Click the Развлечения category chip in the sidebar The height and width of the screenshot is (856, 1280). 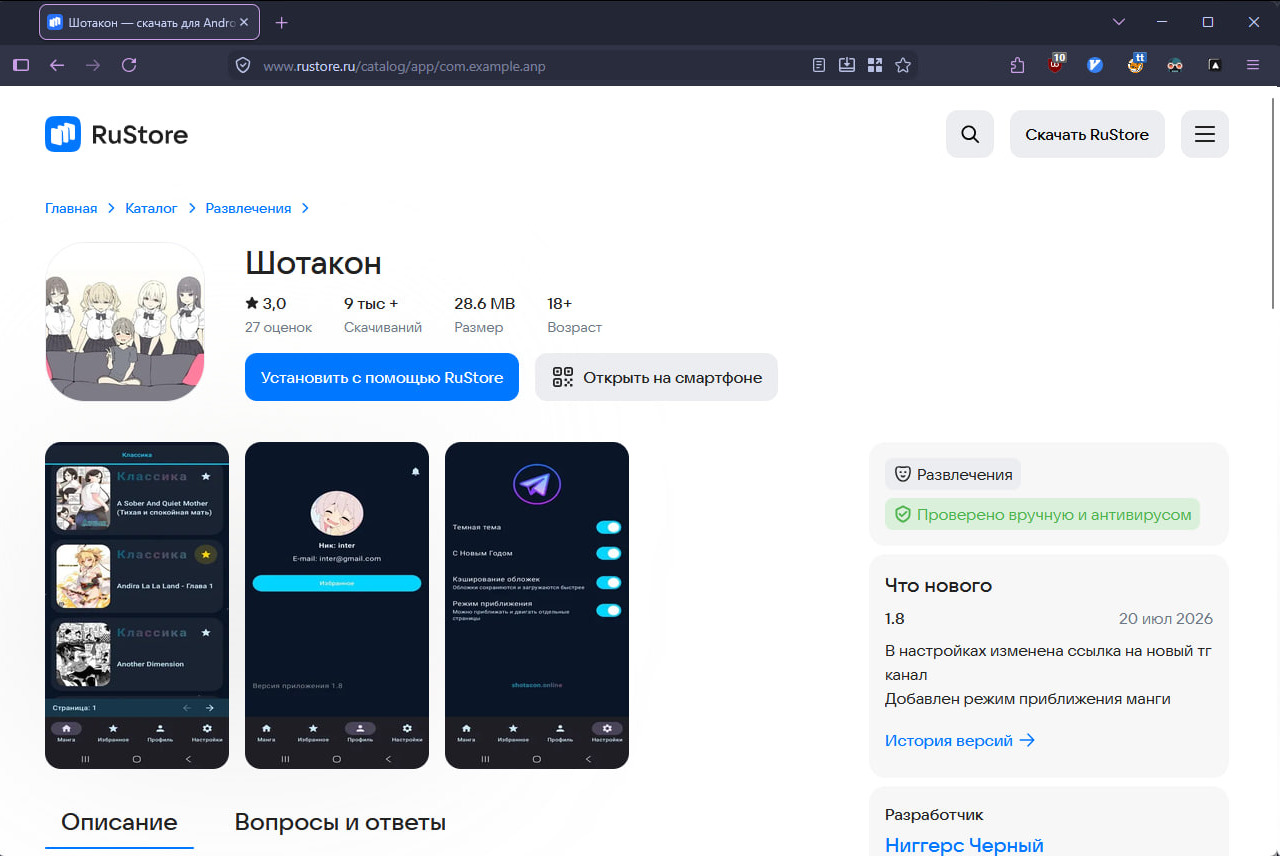953,474
